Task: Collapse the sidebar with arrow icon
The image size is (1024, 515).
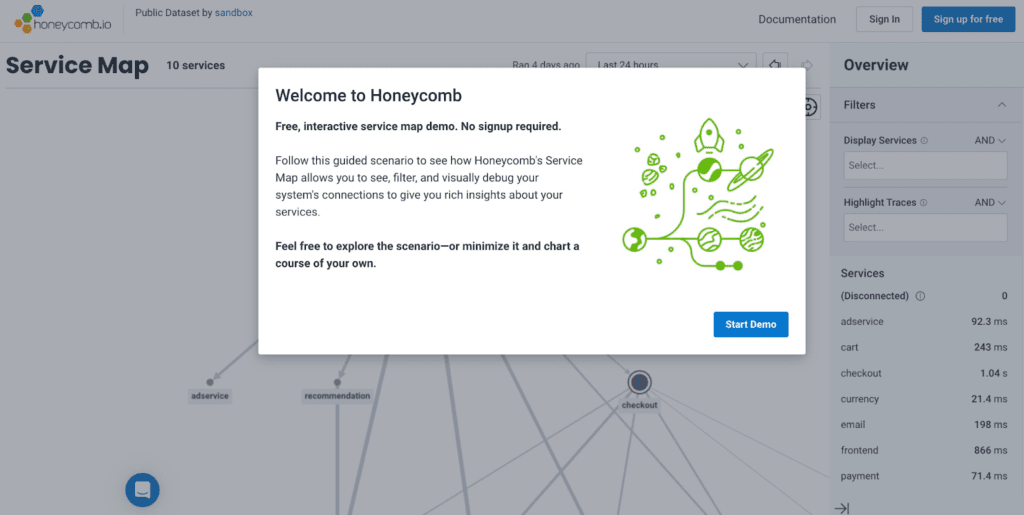Action: pyautogui.click(x=842, y=508)
